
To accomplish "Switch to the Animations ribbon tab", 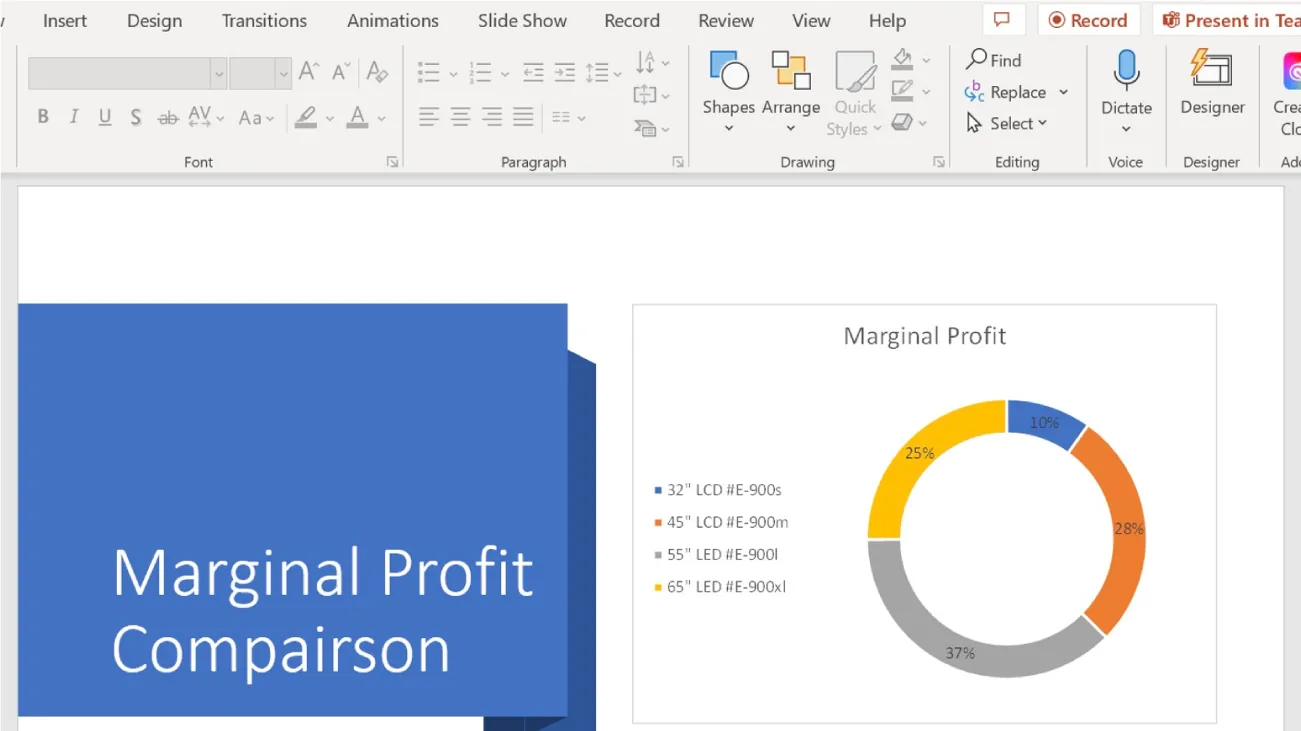I will pyautogui.click(x=392, y=20).
